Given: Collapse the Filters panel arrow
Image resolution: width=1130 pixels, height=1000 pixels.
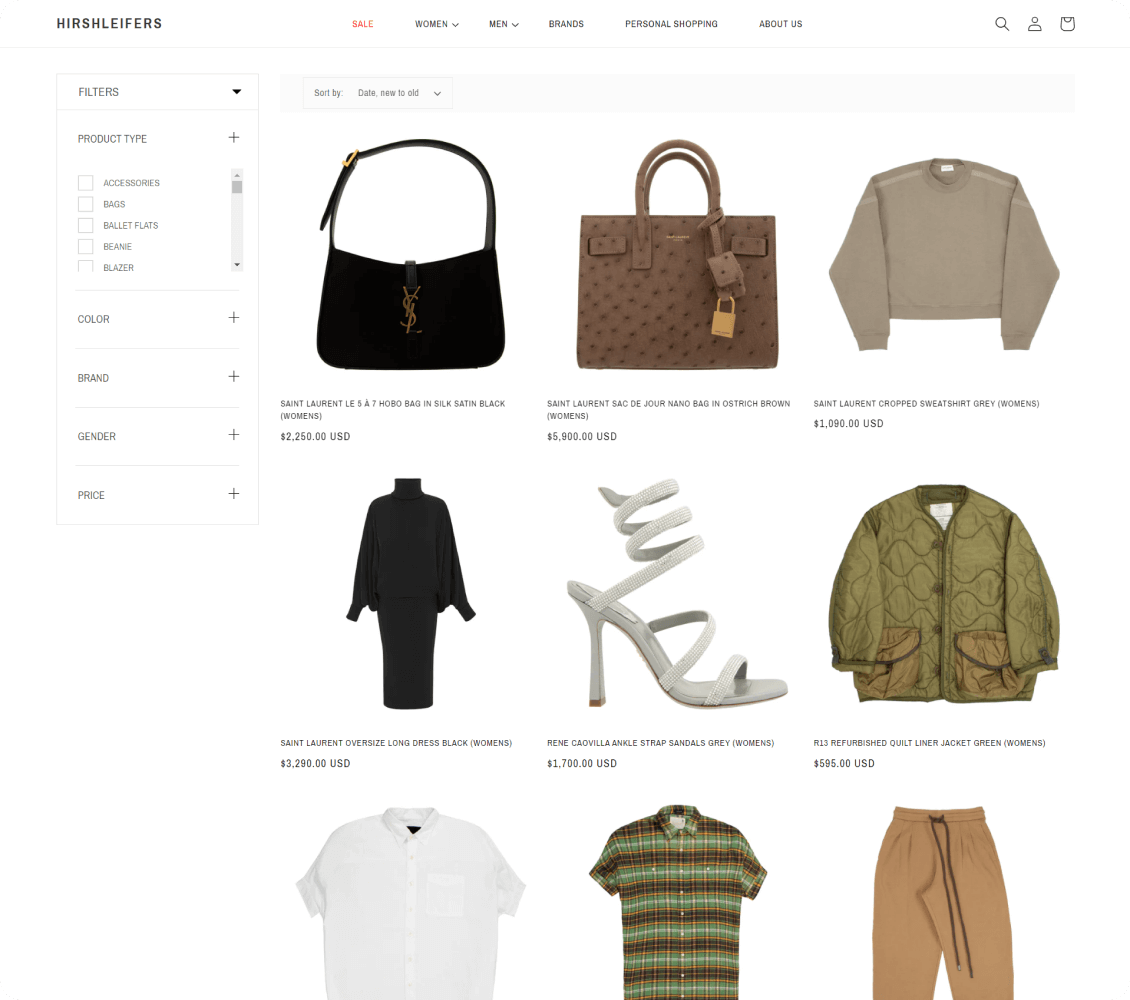Looking at the screenshot, I should point(237,92).
